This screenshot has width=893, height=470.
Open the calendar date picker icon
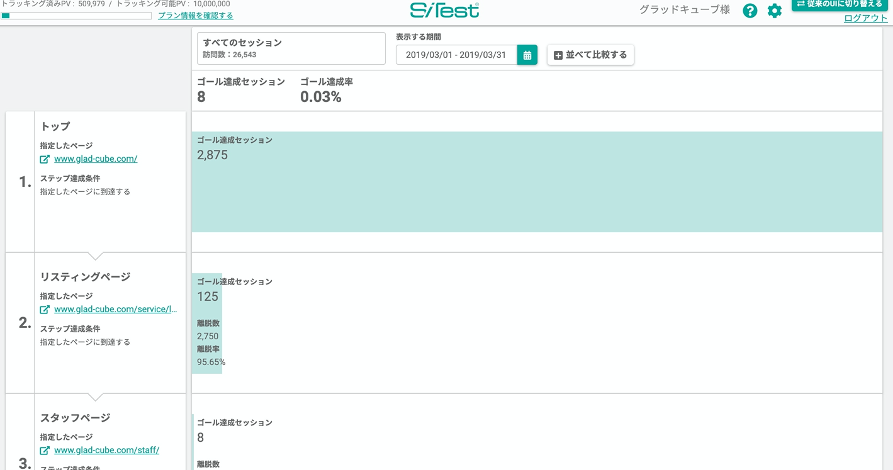pyautogui.click(x=527, y=55)
